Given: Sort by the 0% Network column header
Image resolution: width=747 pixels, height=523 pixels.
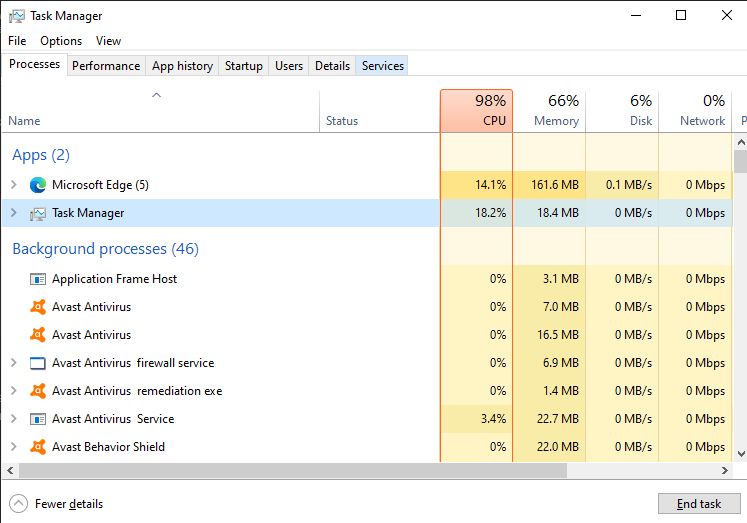Looking at the screenshot, I should [695, 111].
